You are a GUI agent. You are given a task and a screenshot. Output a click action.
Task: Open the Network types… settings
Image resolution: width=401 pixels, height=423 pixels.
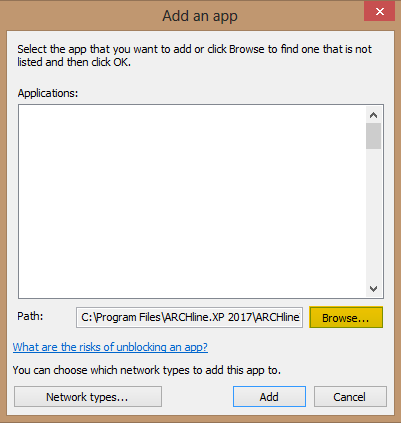coord(88,397)
